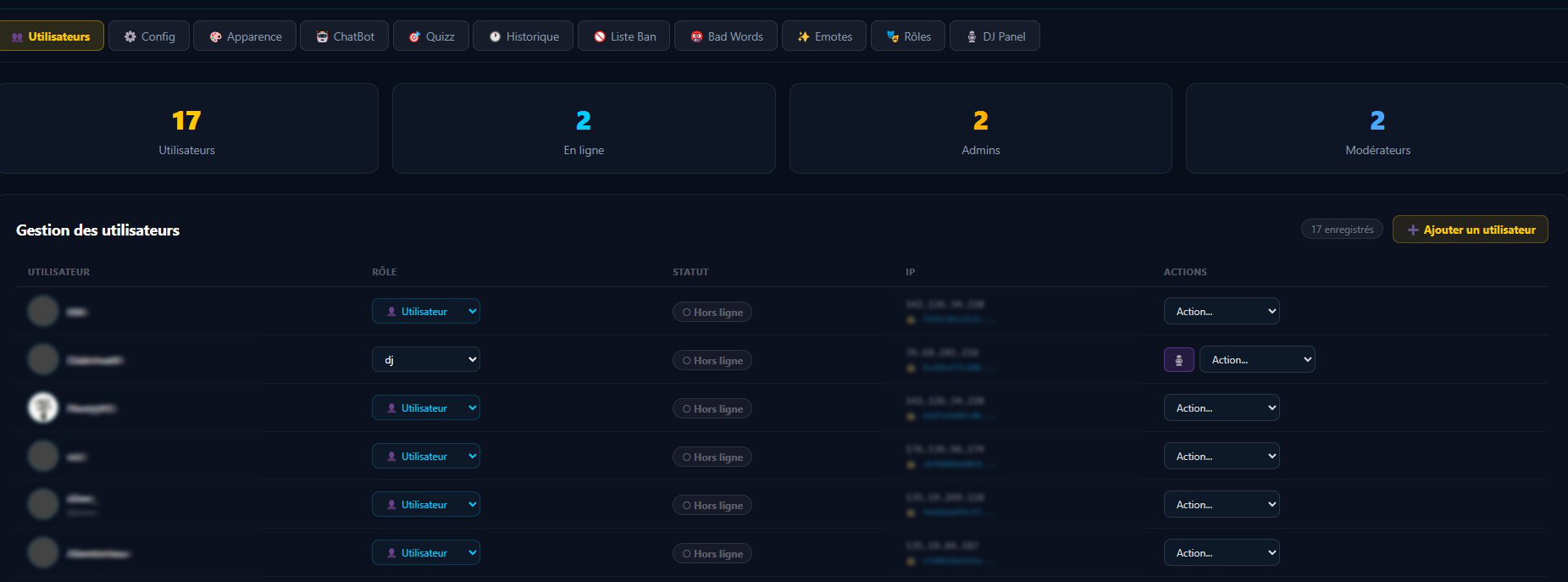Viewport: 1568px width, 582px height.
Task: Click the target icon on Quizz tab
Action: 414,36
